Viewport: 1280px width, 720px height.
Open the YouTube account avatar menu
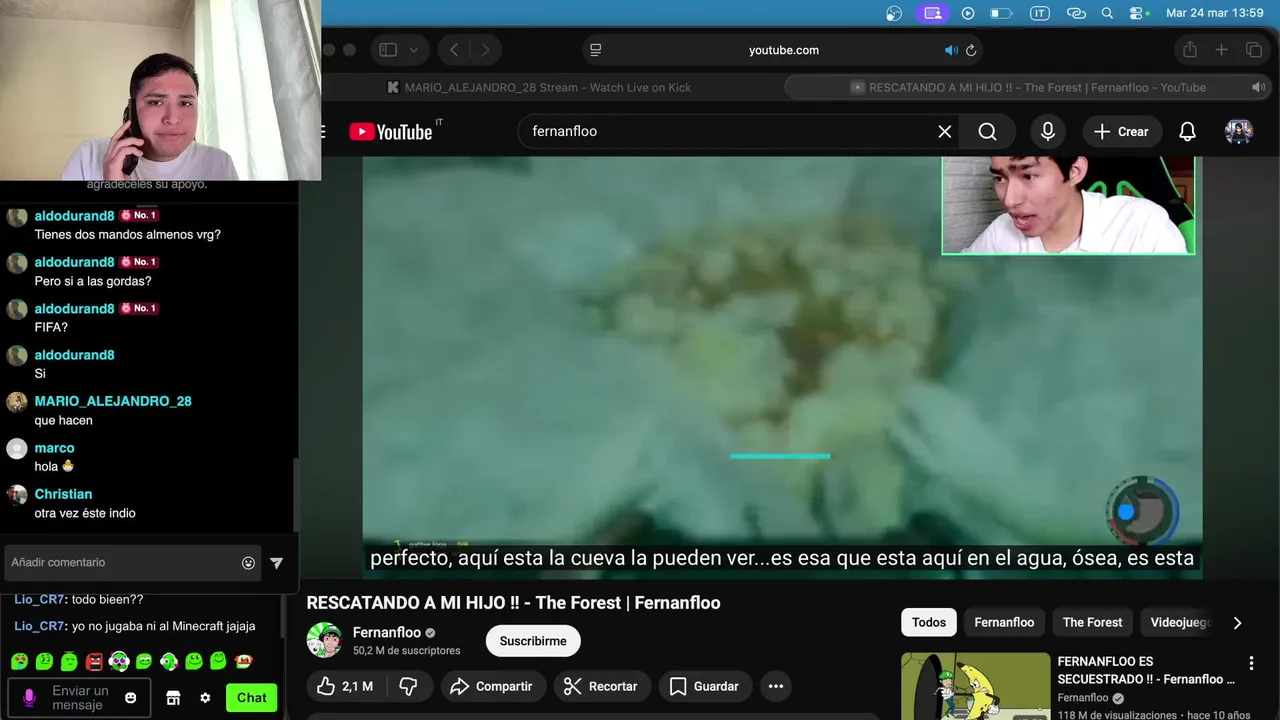1238,131
